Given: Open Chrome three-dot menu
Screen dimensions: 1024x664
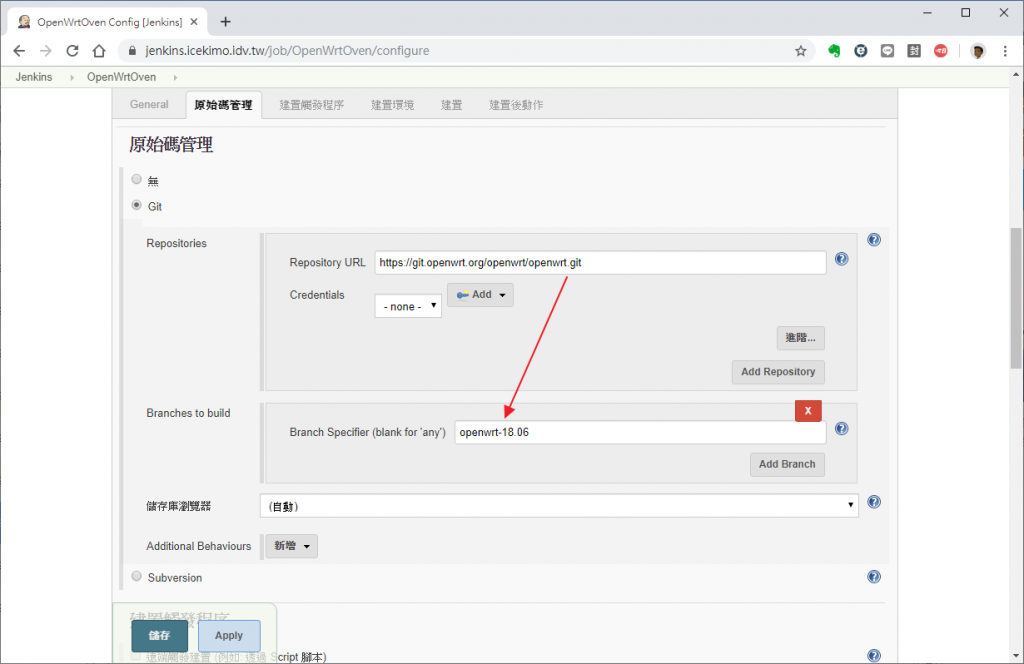Looking at the screenshot, I should [1005, 51].
